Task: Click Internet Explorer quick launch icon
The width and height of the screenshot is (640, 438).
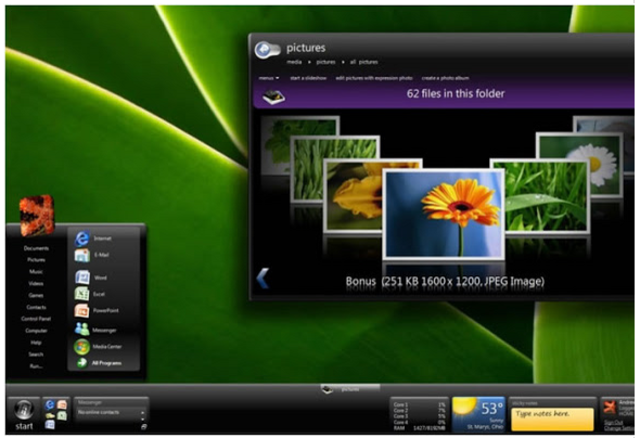Action: click(50, 405)
